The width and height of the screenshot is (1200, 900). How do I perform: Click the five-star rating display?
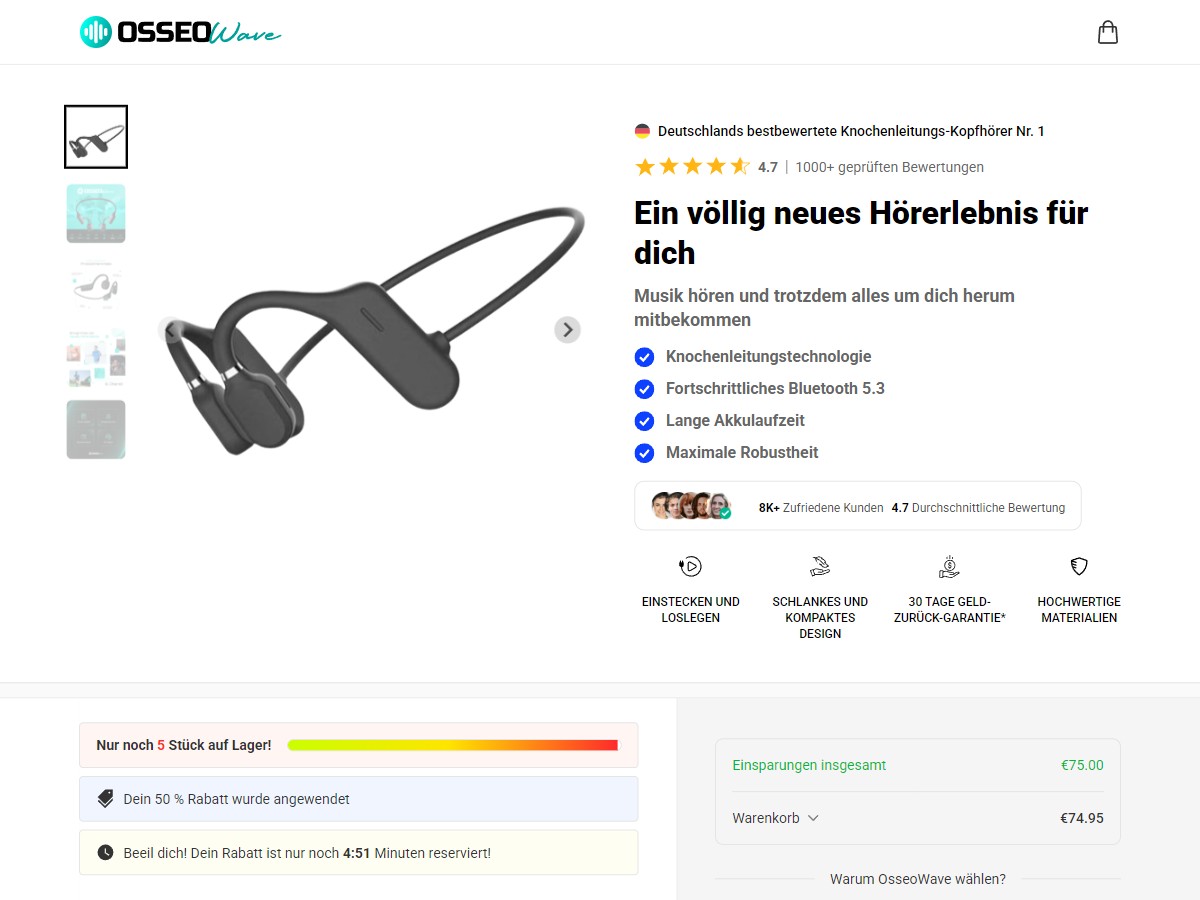tap(692, 167)
